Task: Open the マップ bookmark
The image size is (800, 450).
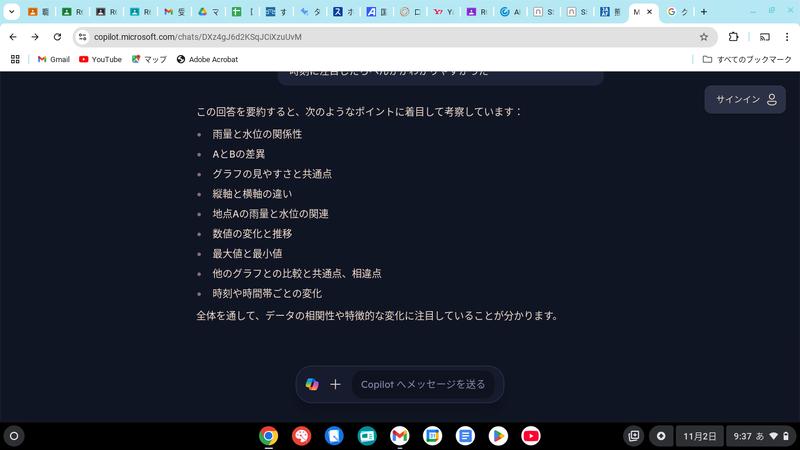Action: point(149,59)
